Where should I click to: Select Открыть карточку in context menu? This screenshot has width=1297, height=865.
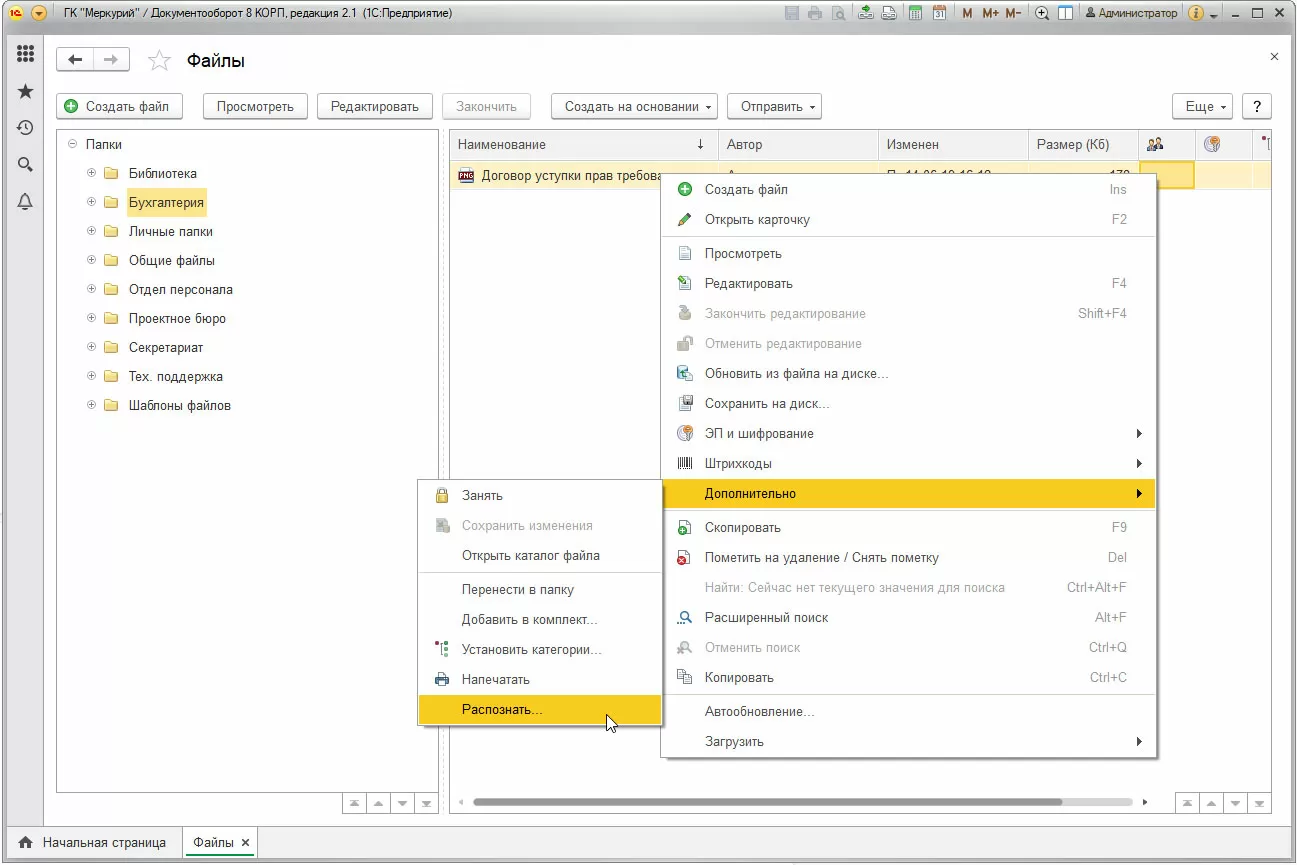908,219
